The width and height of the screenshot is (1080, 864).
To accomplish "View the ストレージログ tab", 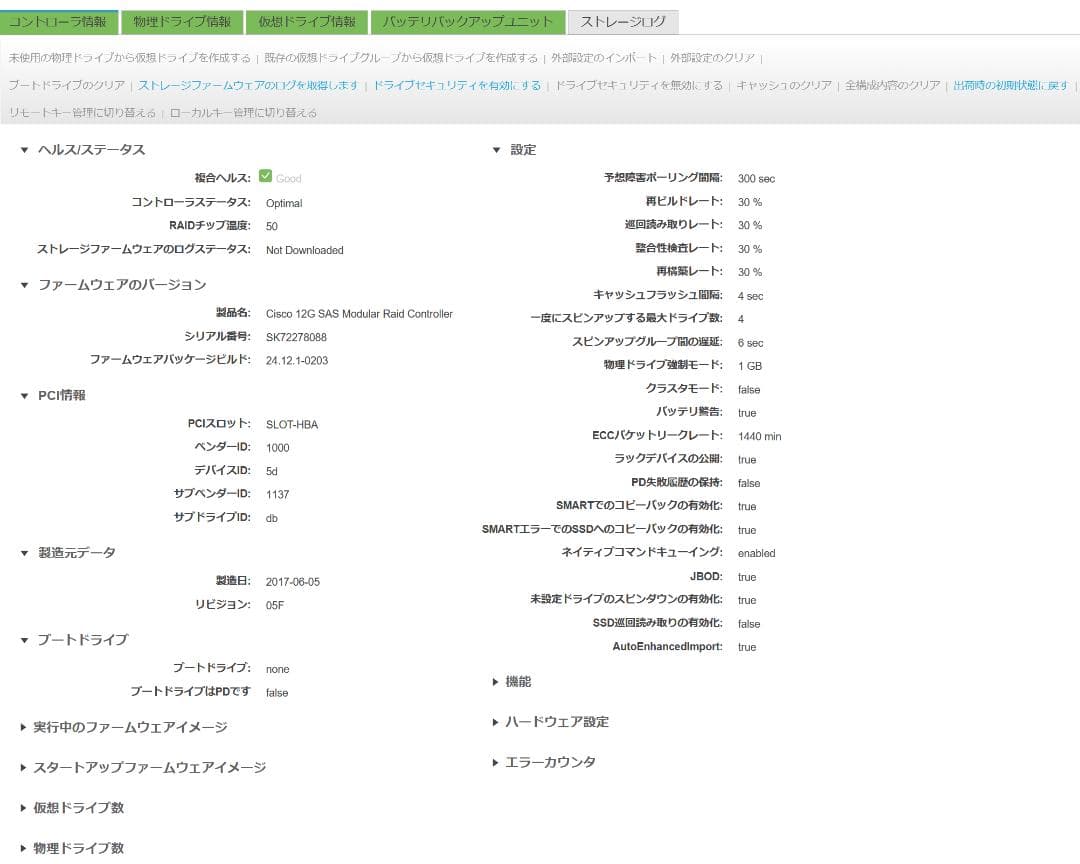I will (622, 19).
